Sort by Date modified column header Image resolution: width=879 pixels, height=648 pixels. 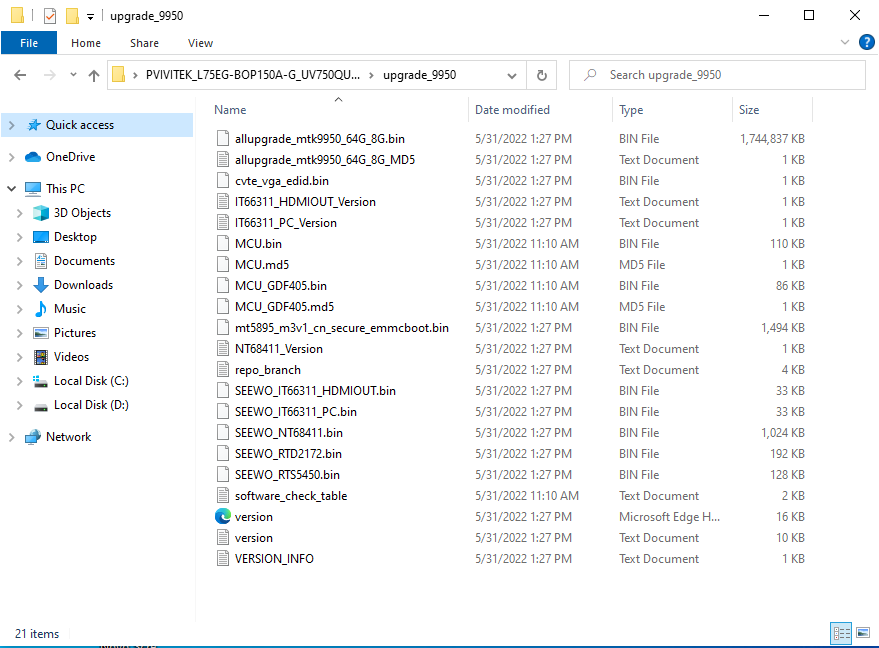512,110
